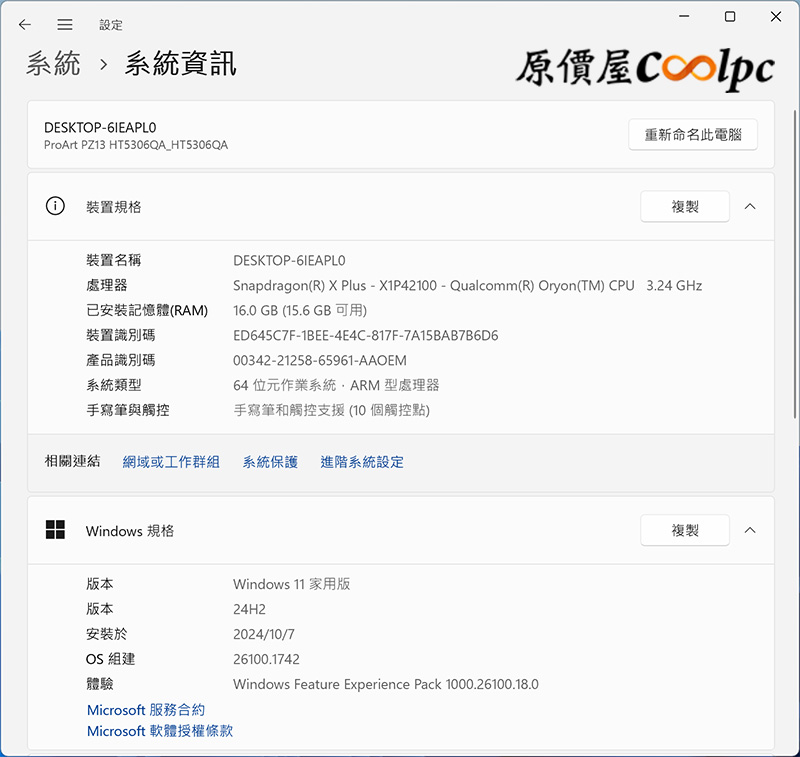Click the 系統 breadcrumb
Screen dimensions: 800x757
[x=53, y=64]
